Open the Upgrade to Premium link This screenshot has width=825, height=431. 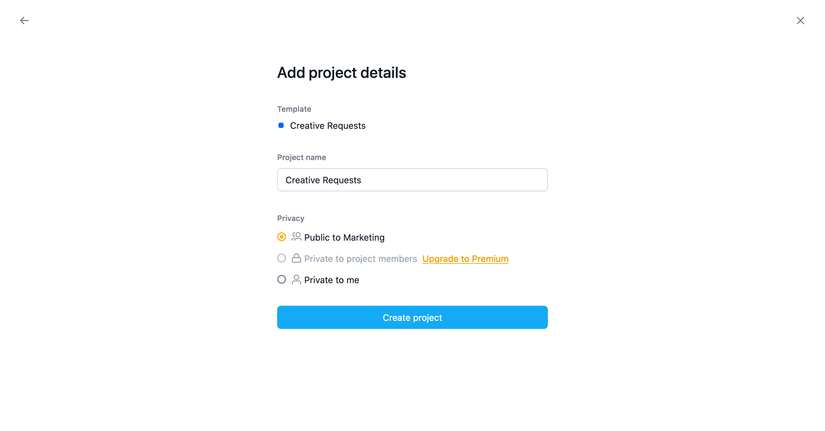(465, 259)
